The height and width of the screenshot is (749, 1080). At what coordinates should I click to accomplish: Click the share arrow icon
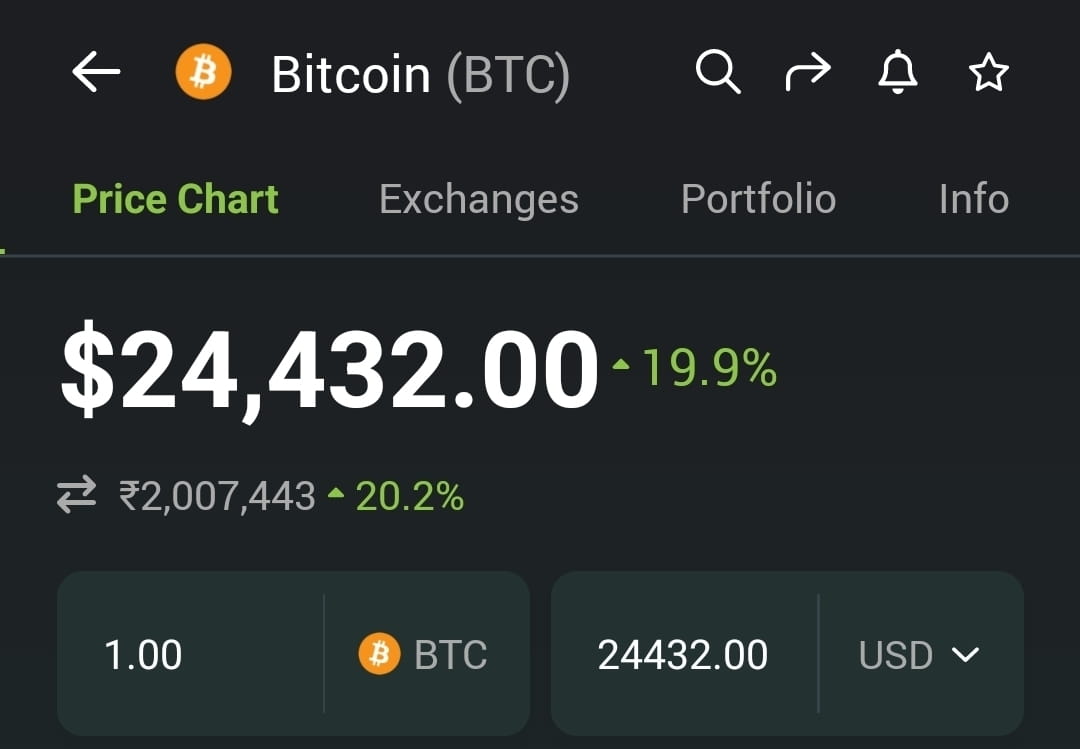pos(808,71)
